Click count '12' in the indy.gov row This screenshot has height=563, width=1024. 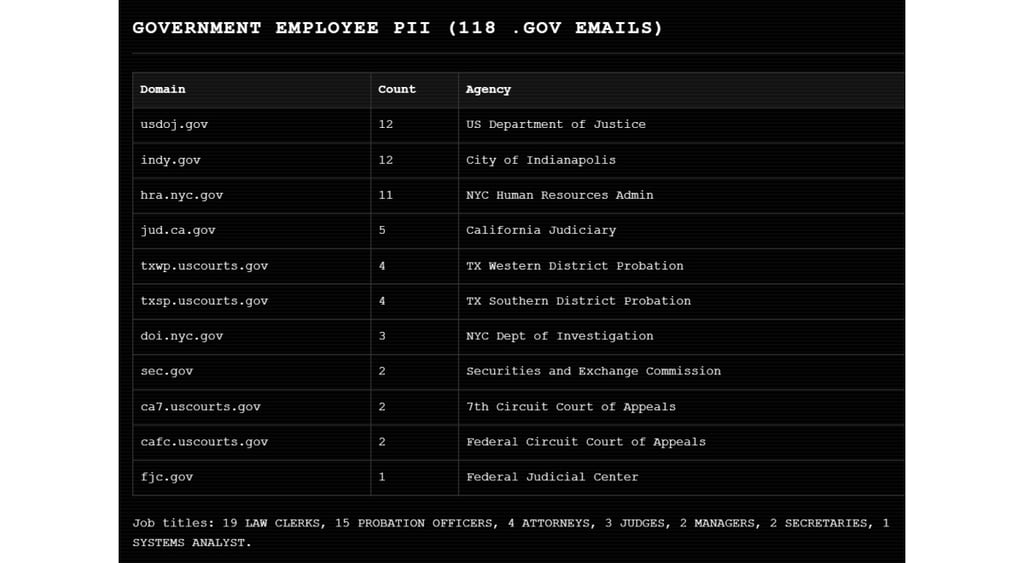(414, 160)
